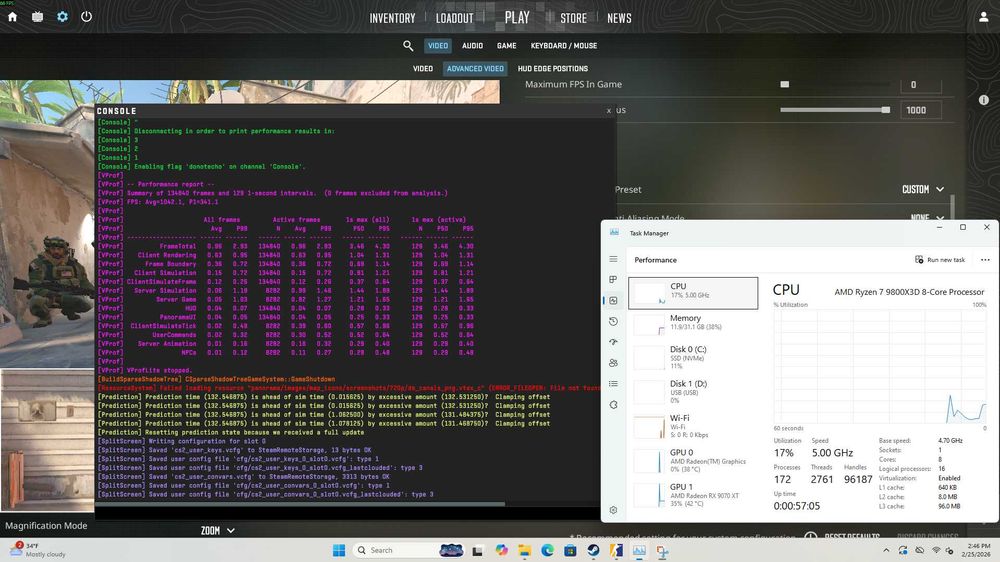
Task: Select the Advanced Video sub-tab
Action: 475,69
